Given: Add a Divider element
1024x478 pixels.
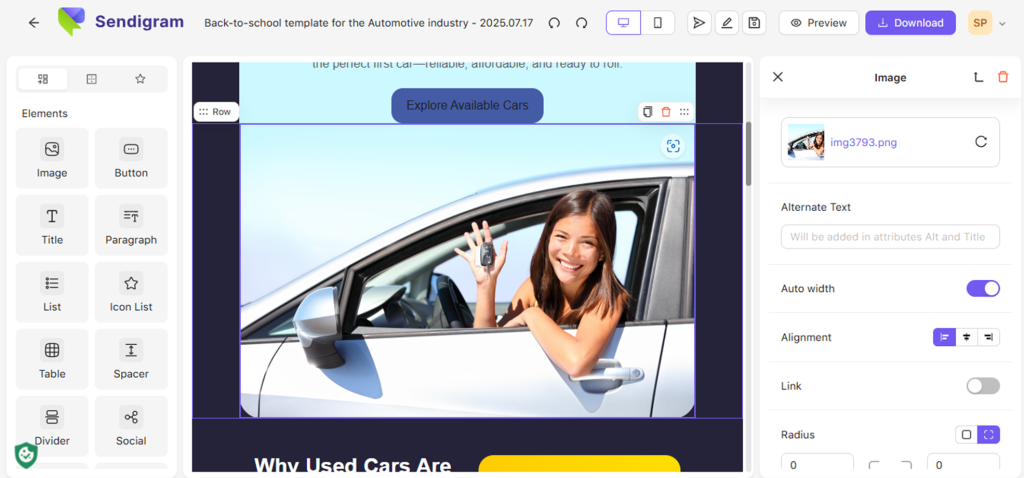Looking at the screenshot, I should (x=52, y=426).
